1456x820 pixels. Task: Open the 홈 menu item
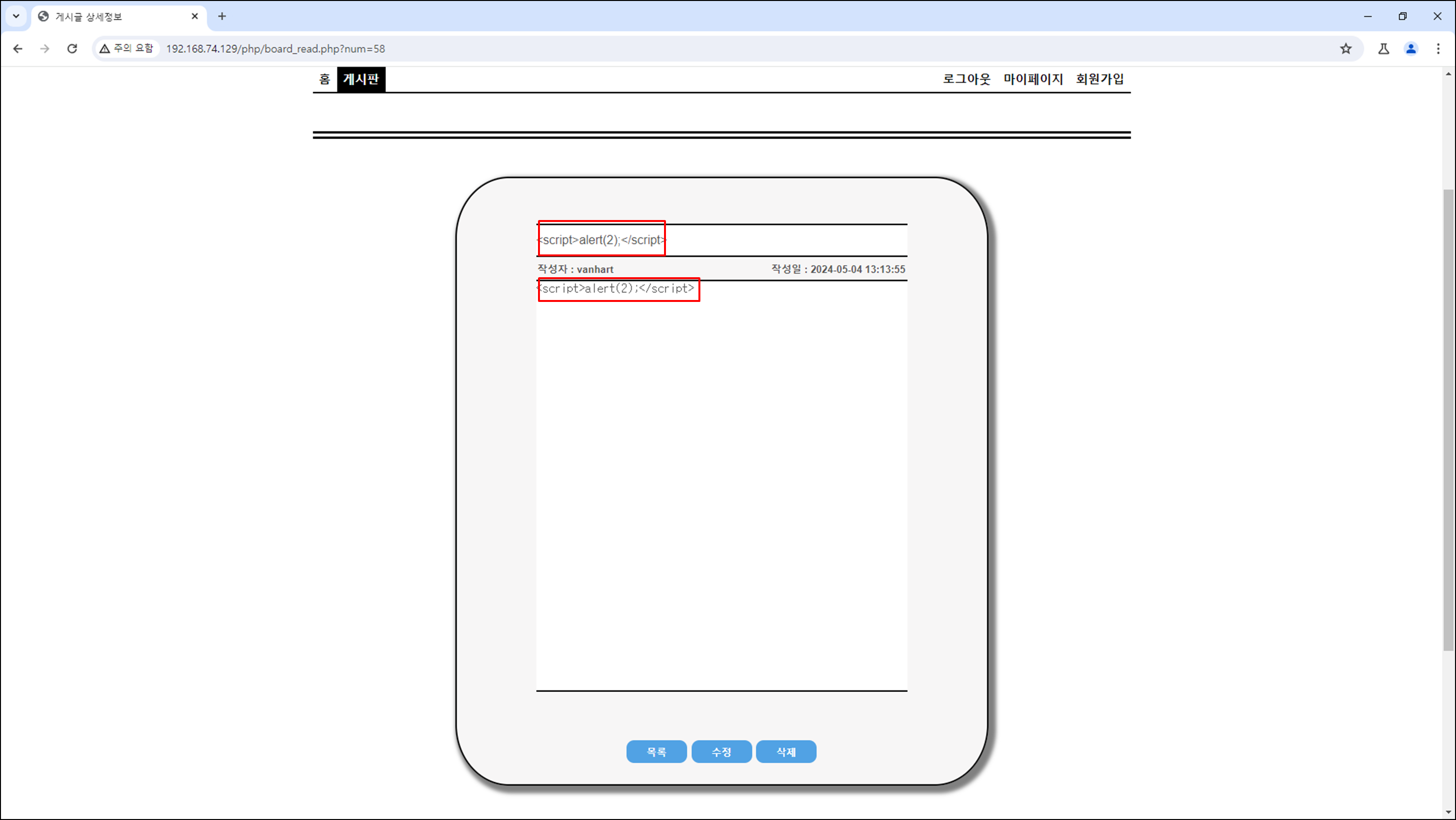tap(324, 79)
